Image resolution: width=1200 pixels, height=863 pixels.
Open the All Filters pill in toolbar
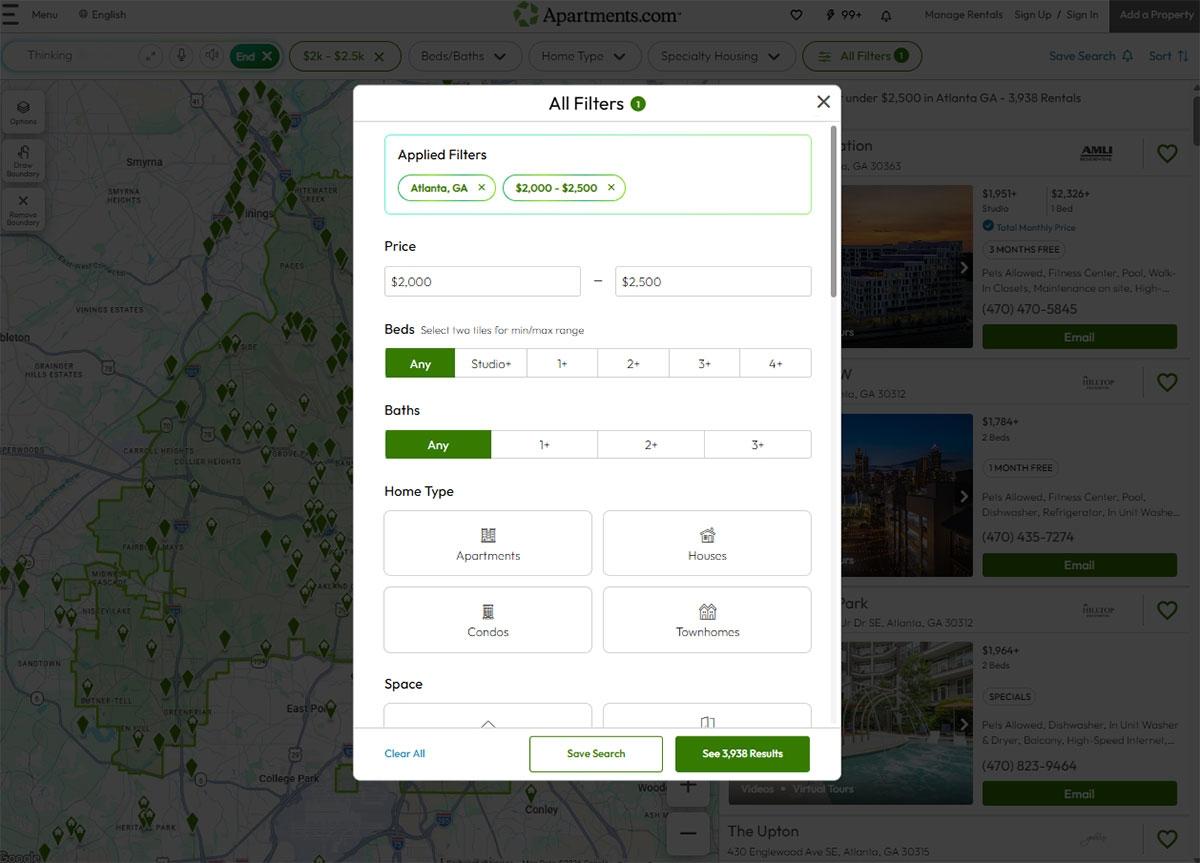[x=861, y=56]
